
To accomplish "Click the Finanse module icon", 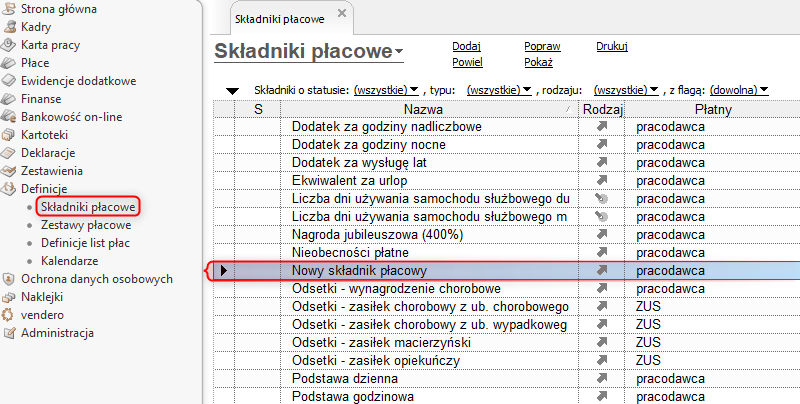I will tap(9, 99).
